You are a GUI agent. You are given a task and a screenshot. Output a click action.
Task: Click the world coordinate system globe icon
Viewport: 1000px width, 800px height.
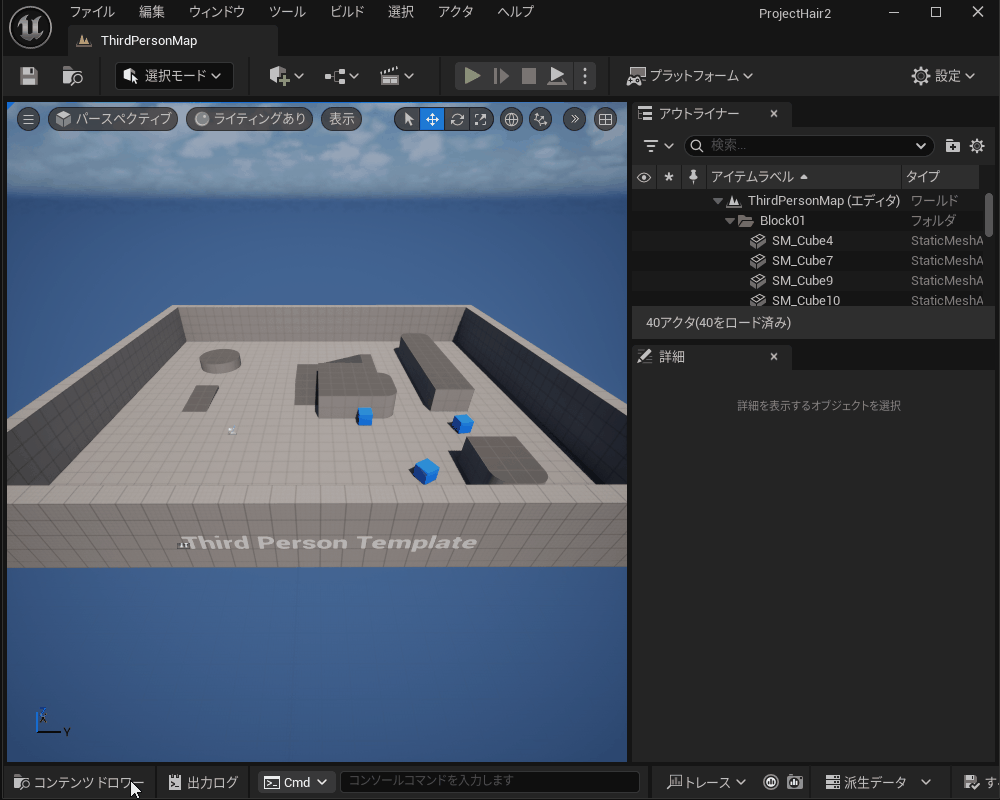[511, 119]
